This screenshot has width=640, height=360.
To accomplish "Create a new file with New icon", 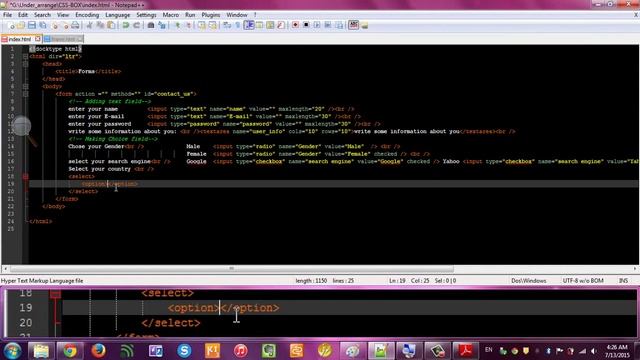I will (x=11, y=25).
